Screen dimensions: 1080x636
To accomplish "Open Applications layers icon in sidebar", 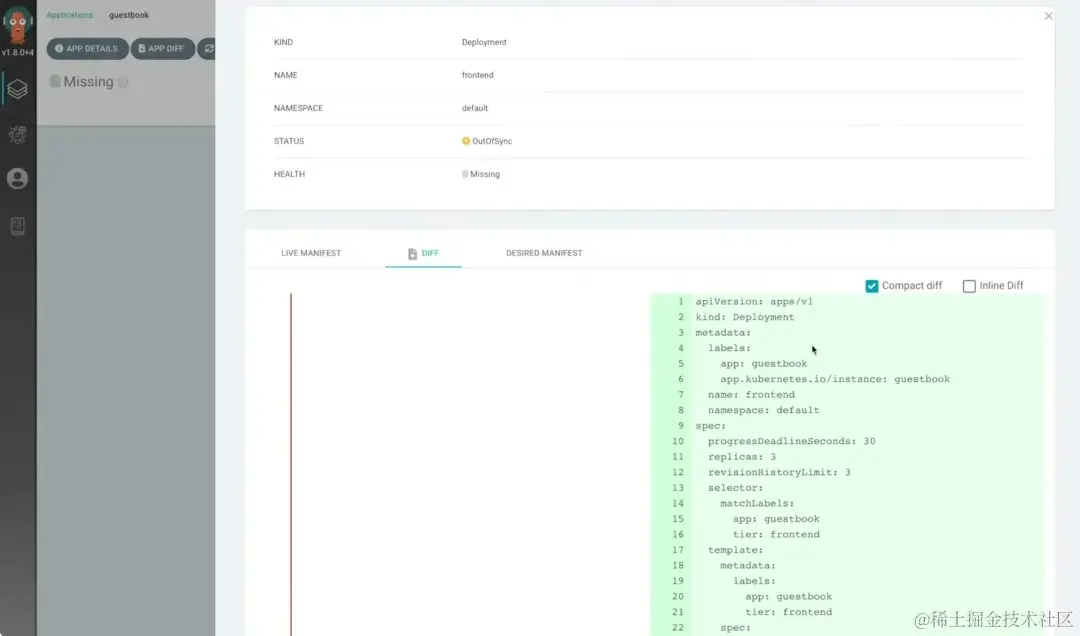I will tap(17, 89).
